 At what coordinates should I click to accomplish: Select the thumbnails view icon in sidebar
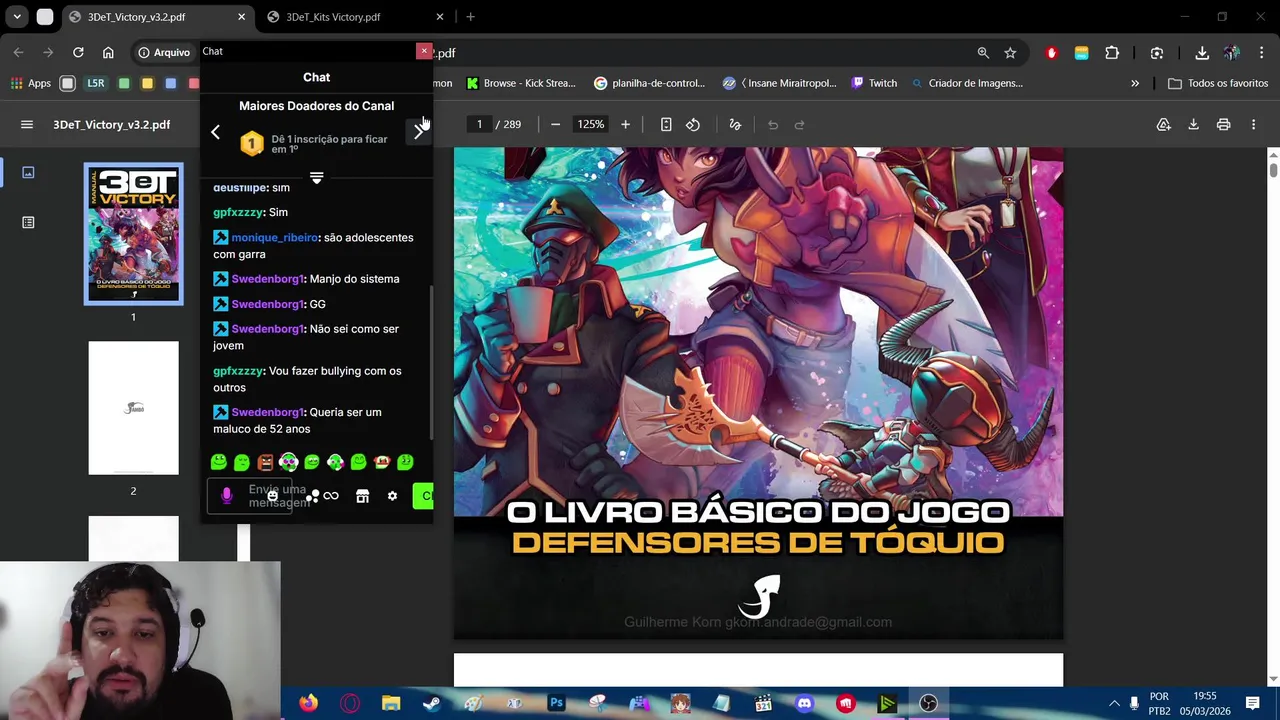[28, 172]
